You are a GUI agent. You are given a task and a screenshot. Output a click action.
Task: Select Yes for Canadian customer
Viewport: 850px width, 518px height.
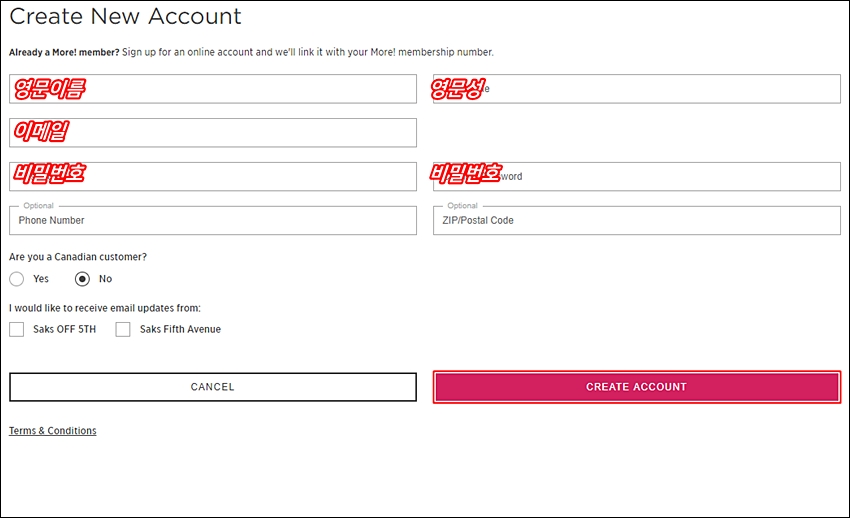pos(17,279)
